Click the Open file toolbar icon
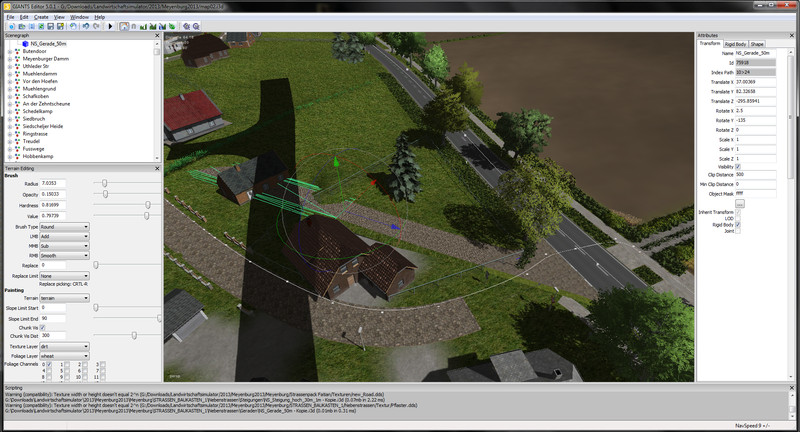 pyautogui.click(x=22, y=26)
